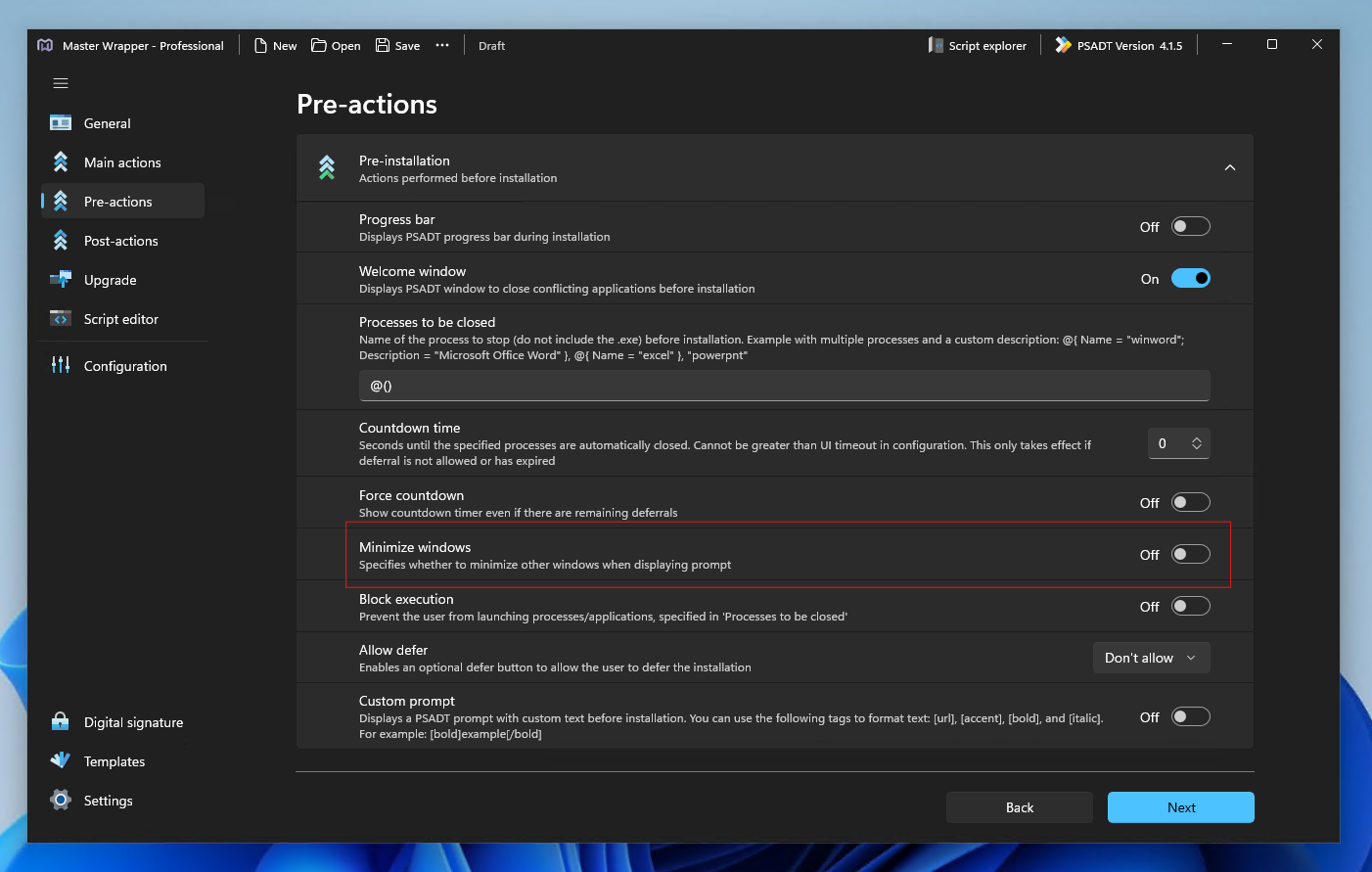
Task: Click the Welcome window setting label
Action: 412,271
